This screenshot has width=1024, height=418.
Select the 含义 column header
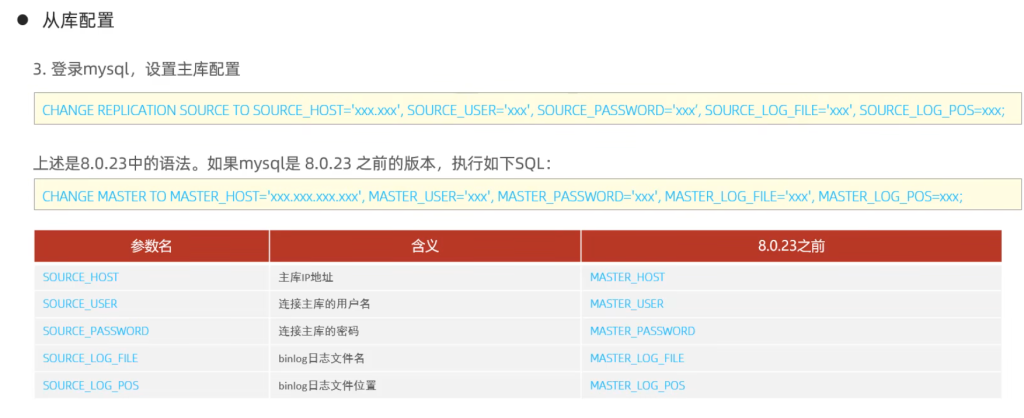pyautogui.click(x=425, y=246)
